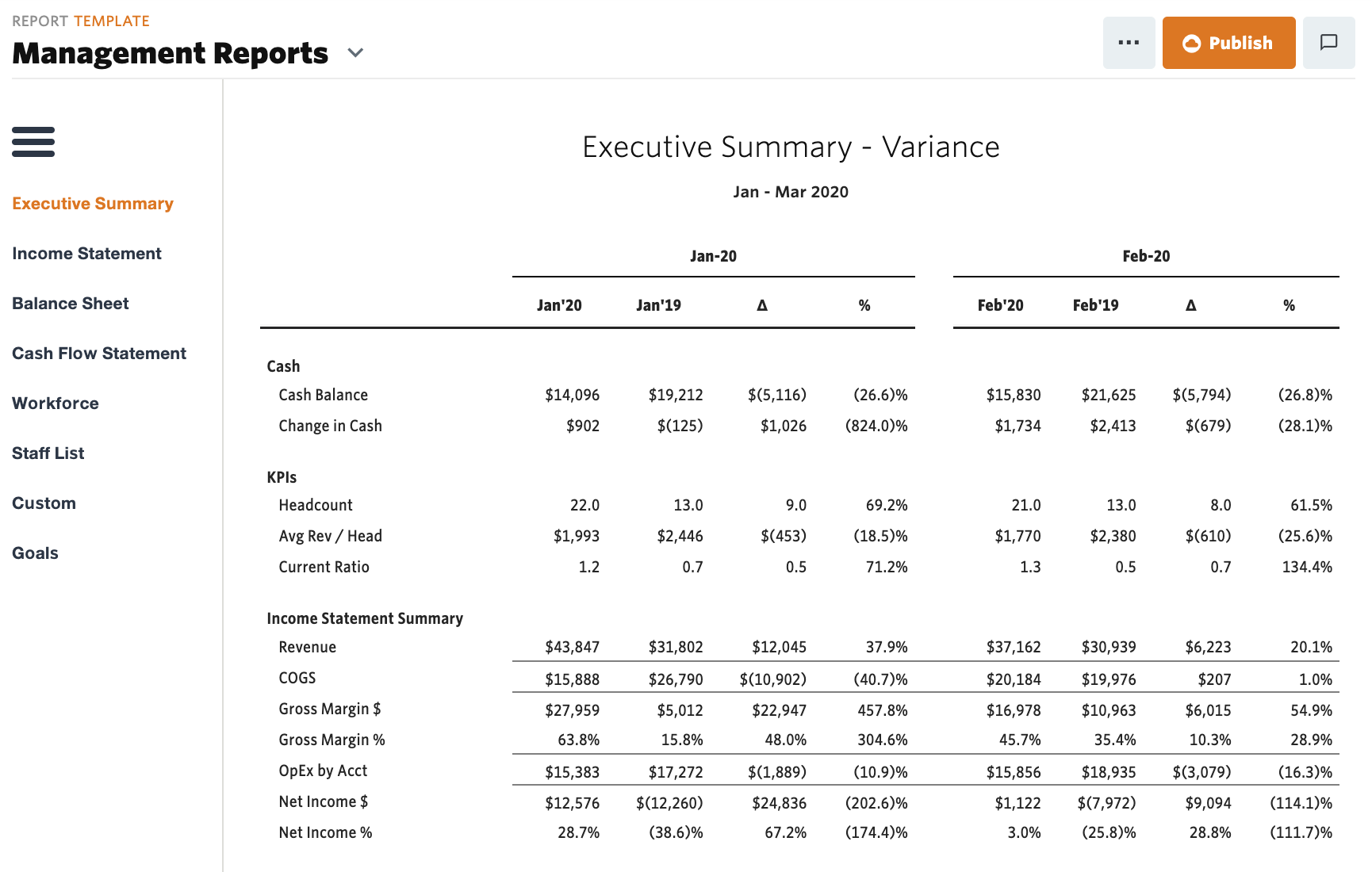Go to the Goals page
The height and width of the screenshot is (872, 1372).
pyautogui.click(x=35, y=553)
